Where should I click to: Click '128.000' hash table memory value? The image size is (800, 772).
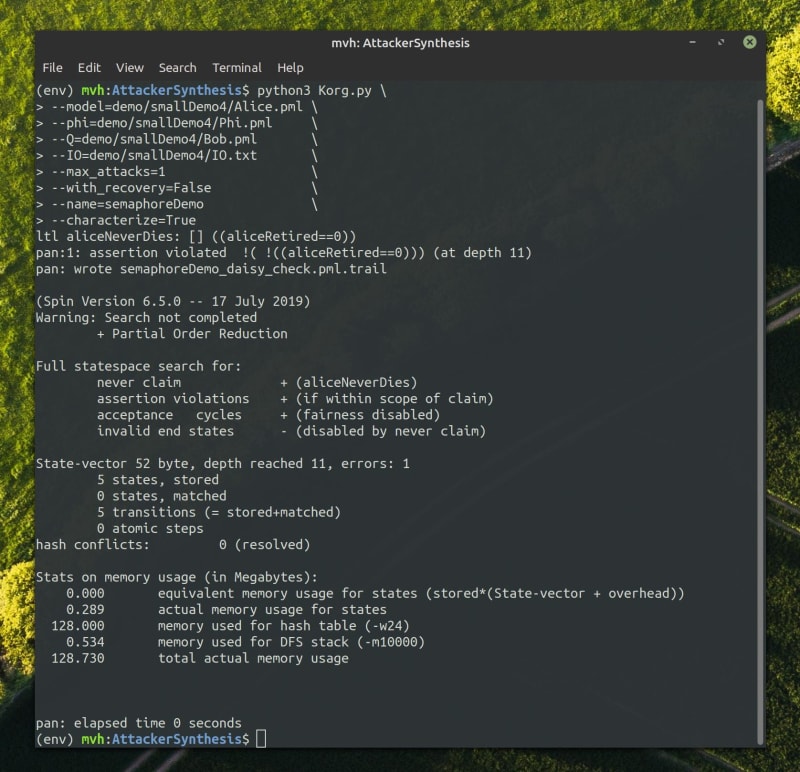tap(78, 627)
